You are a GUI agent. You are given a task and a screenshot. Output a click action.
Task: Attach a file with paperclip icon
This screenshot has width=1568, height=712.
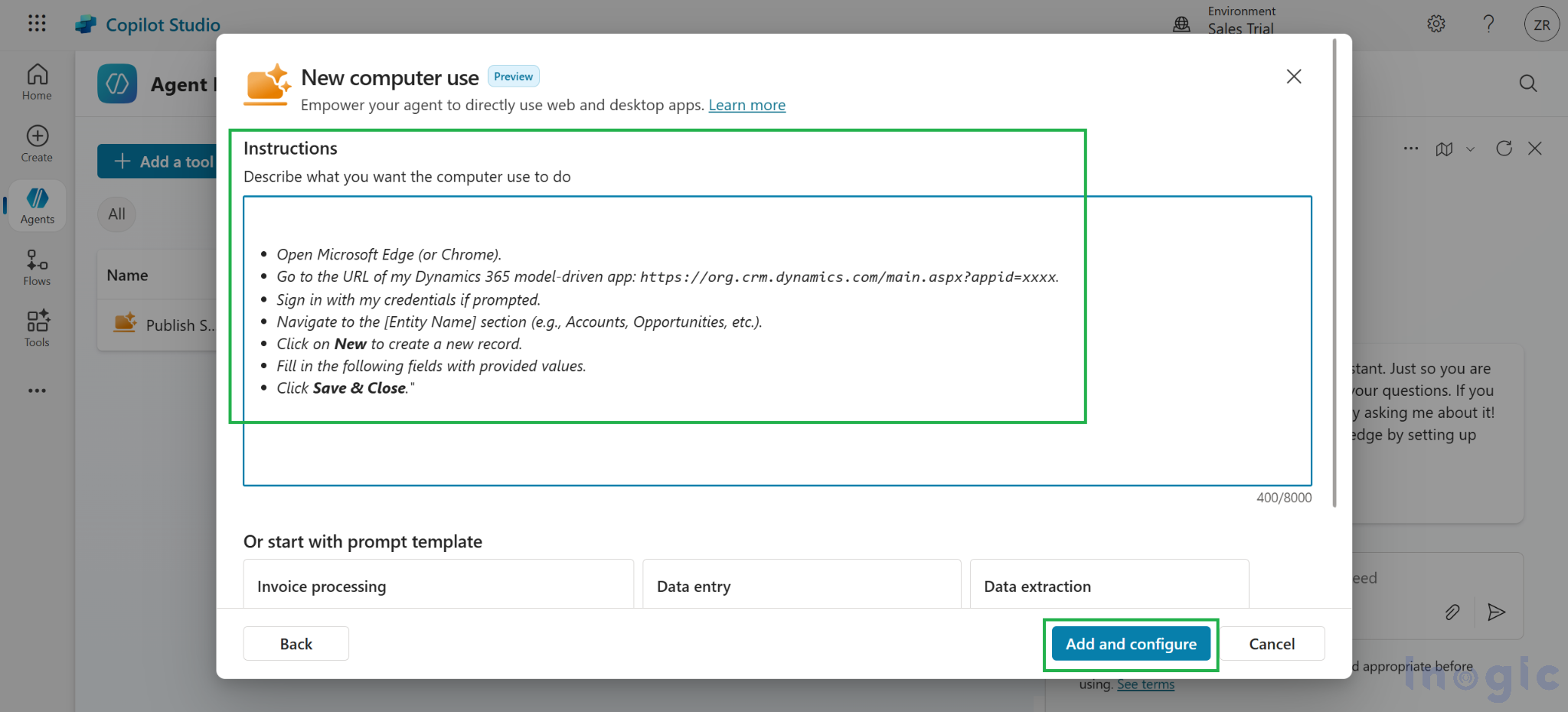pyautogui.click(x=1452, y=612)
